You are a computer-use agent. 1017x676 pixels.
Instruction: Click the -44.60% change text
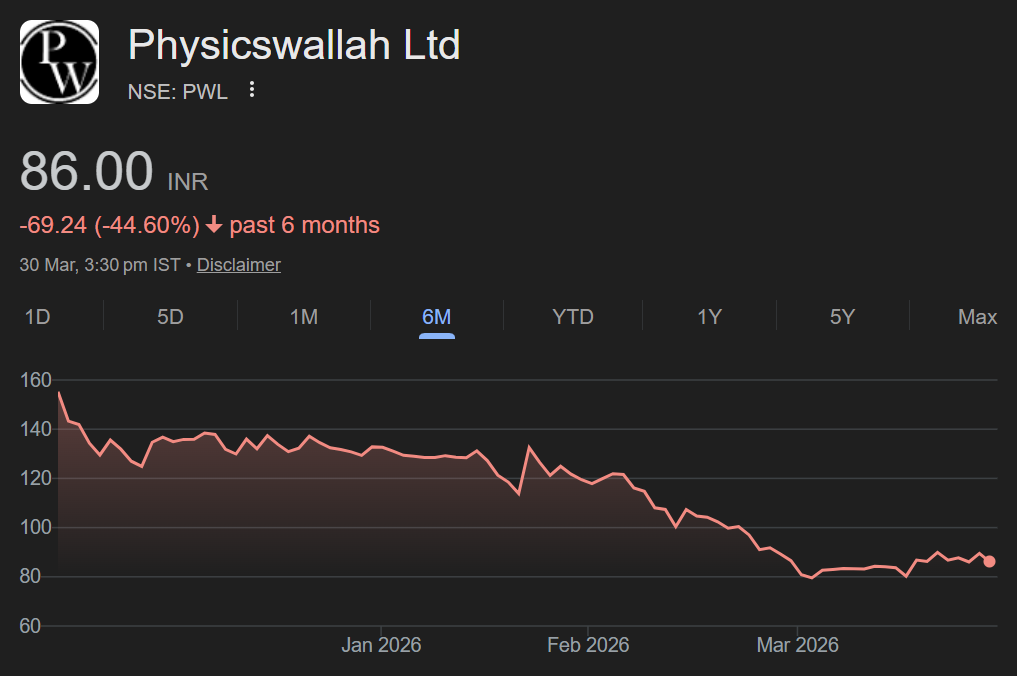tap(146, 225)
